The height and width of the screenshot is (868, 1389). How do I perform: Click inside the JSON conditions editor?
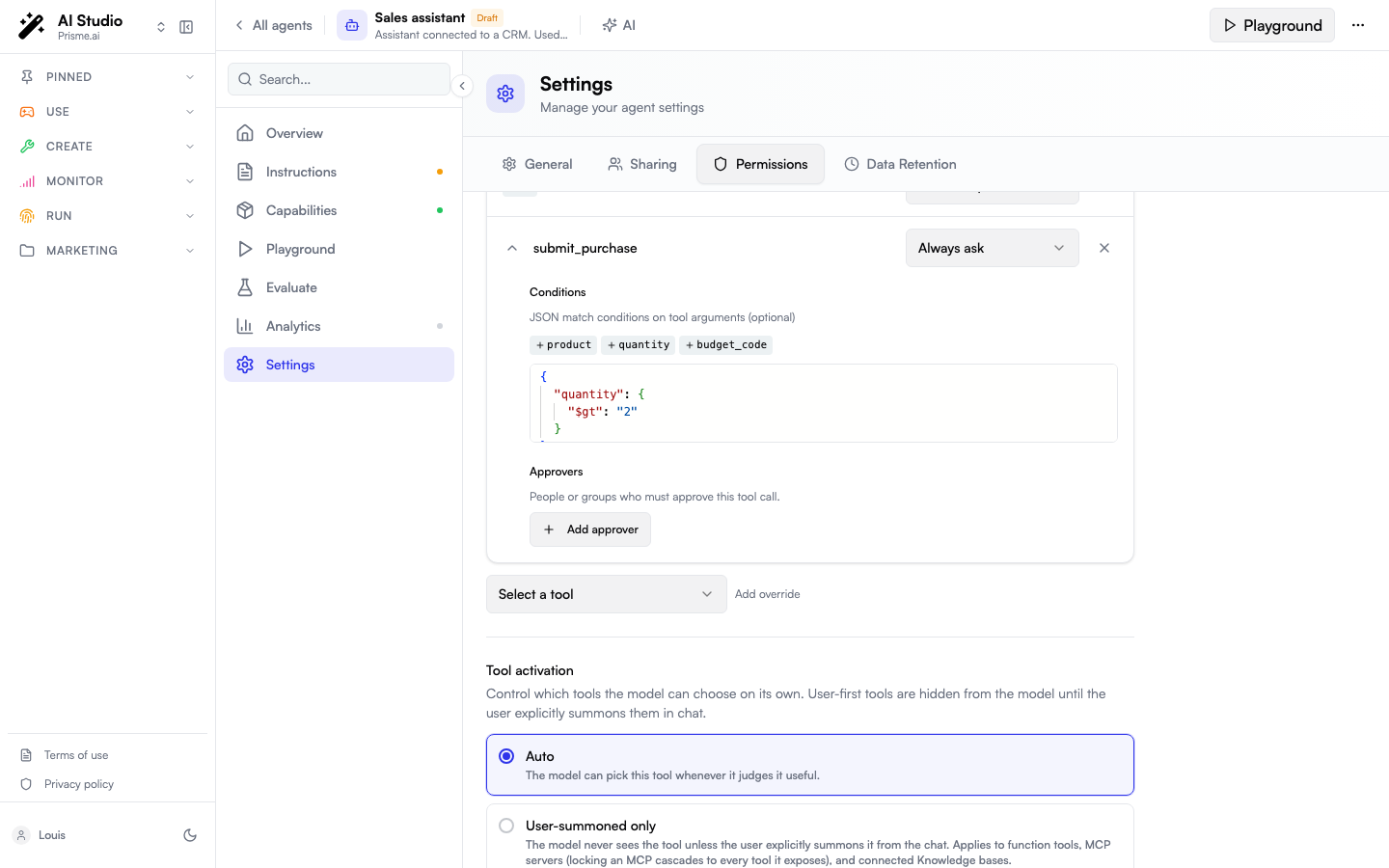coord(824,403)
